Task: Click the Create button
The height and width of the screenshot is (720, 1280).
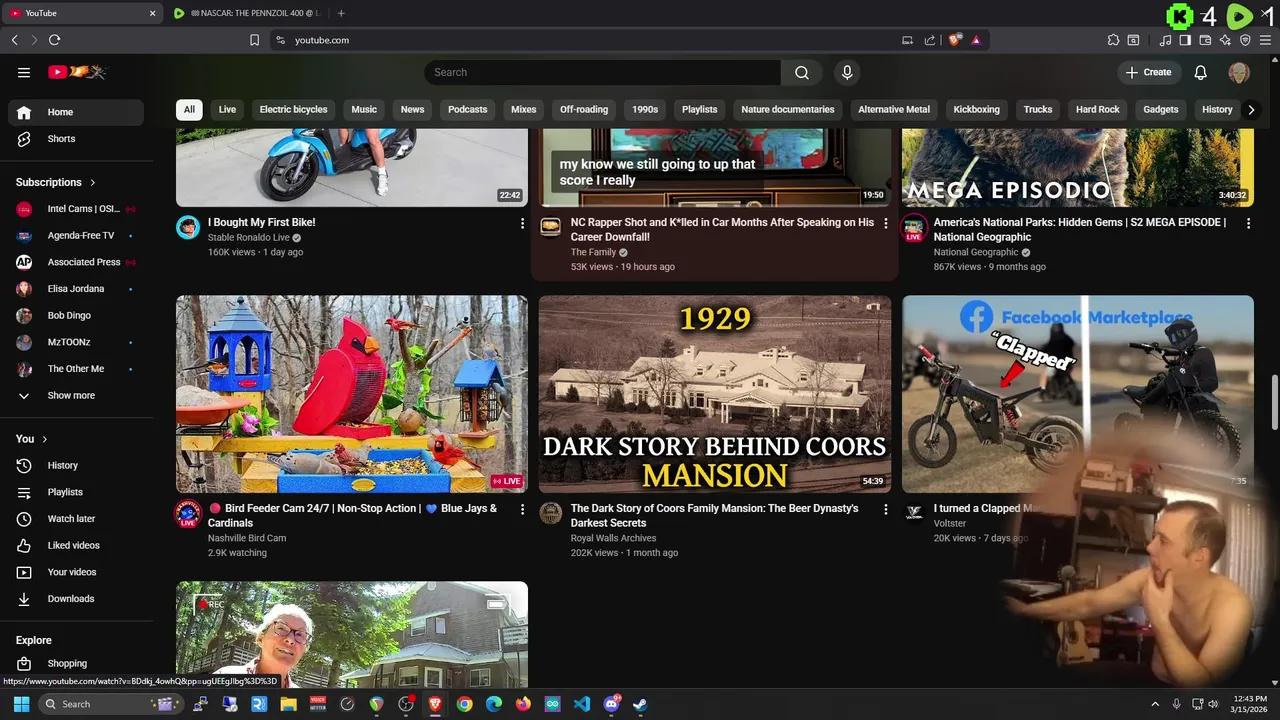Action: (1148, 72)
